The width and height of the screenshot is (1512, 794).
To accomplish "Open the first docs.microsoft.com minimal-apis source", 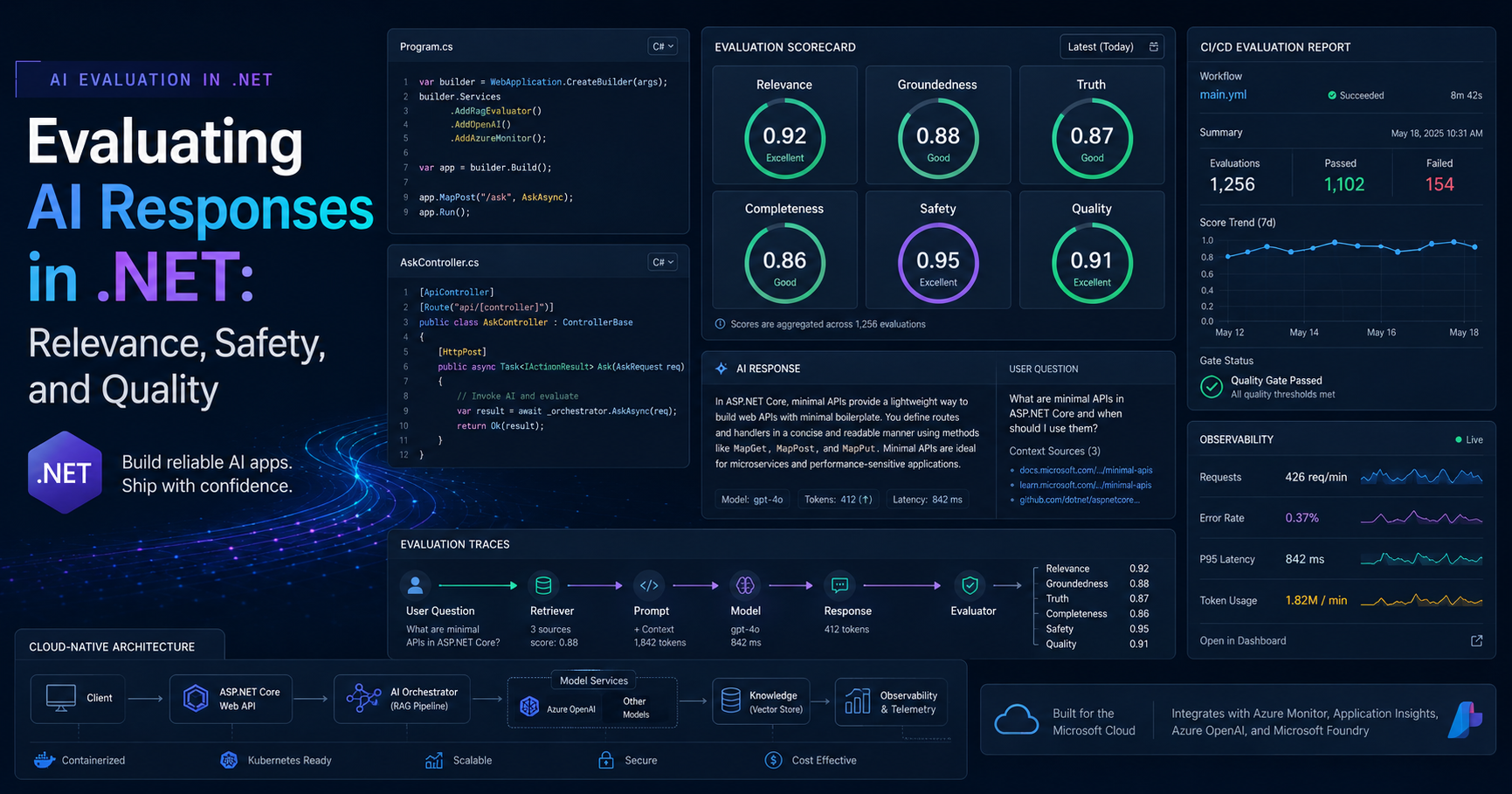I will pos(1086,470).
